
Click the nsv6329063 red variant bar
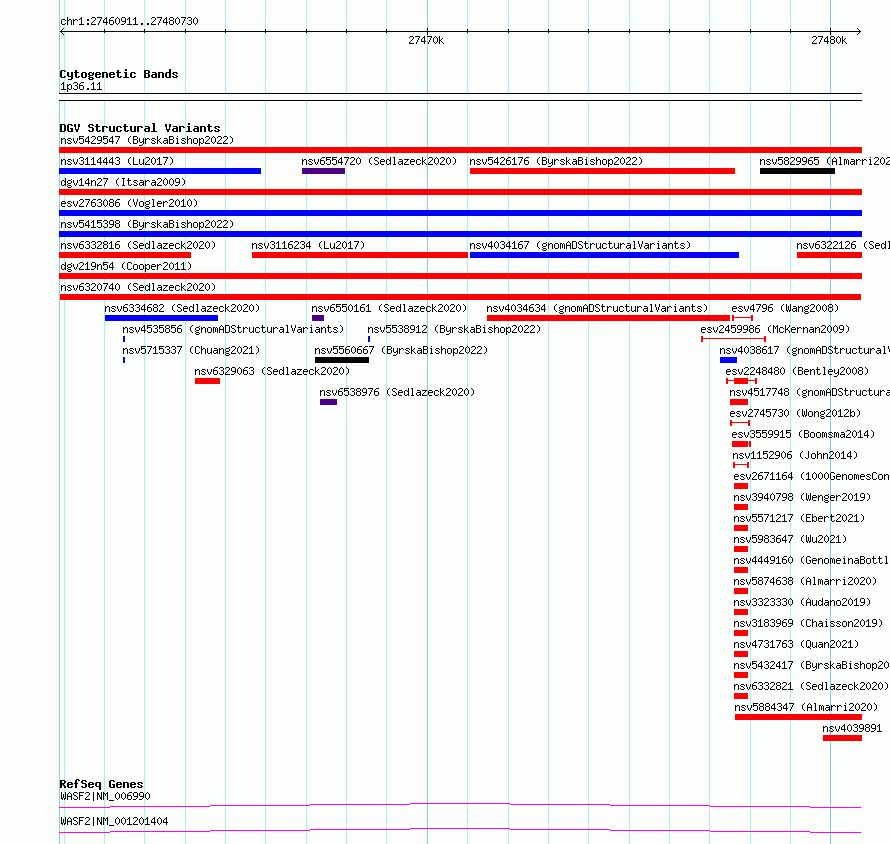[207, 381]
